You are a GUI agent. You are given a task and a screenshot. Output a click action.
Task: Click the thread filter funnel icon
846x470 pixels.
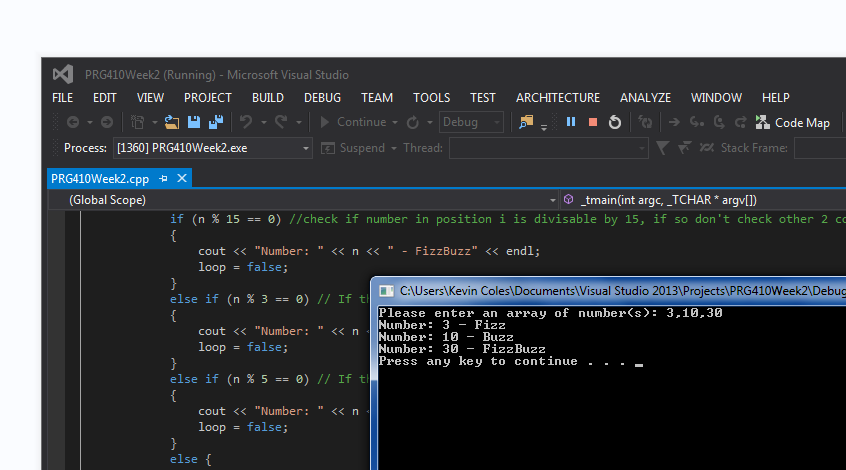pyautogui.click(x=663, y=148)
